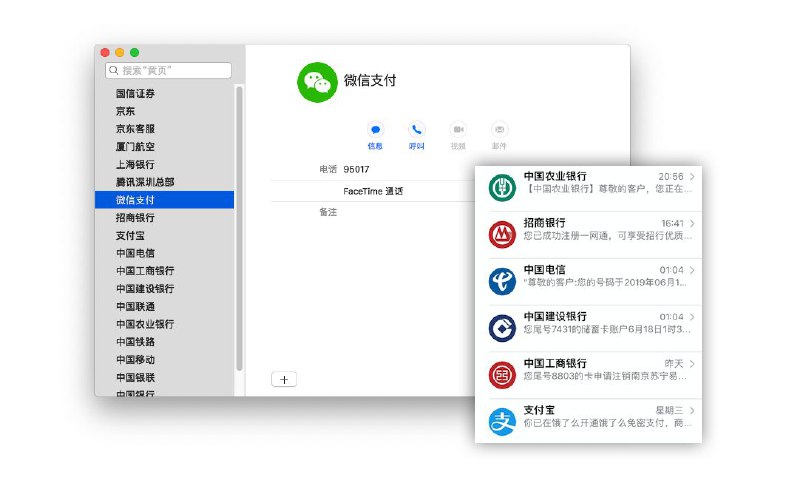Open the 招商银行 message preview text
The height and width of the screenshot is (489, 800).
(x=608, y=236)
